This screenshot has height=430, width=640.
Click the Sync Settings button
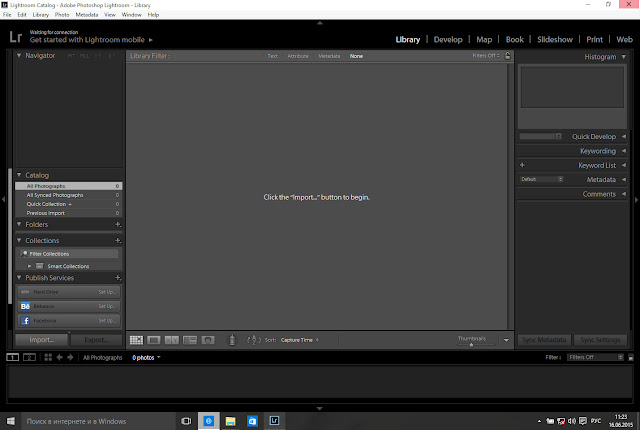click(600, 339)
